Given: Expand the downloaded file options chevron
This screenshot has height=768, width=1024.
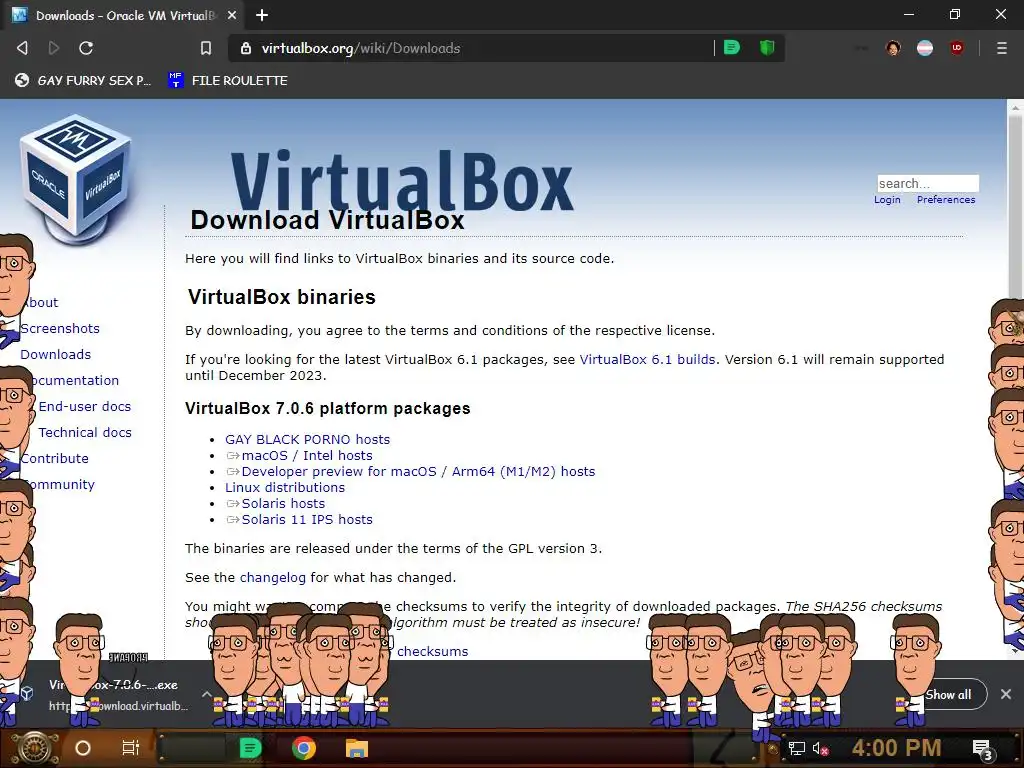Looking at the screenshot, I should [206, 694].
